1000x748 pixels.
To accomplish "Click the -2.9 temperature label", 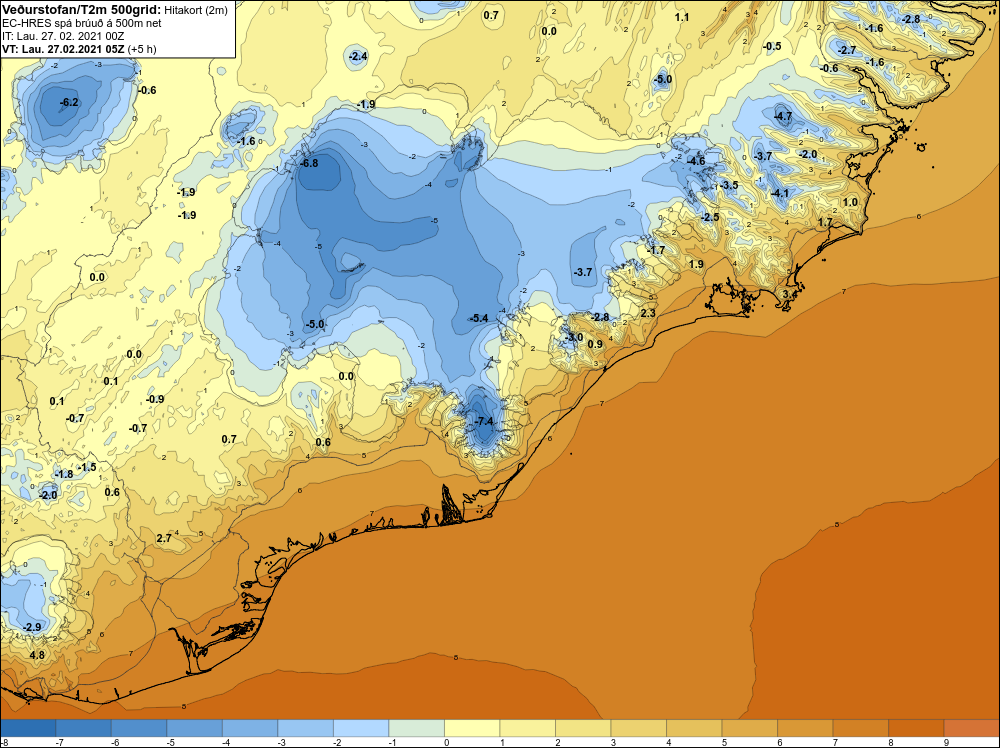I will [32, 627].
